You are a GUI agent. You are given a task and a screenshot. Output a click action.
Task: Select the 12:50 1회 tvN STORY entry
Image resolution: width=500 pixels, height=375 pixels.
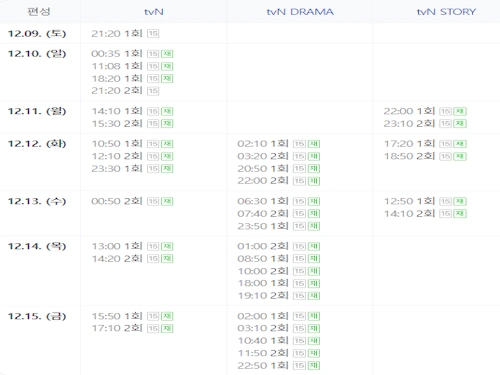pyautogui.click(x=409, y=201)
